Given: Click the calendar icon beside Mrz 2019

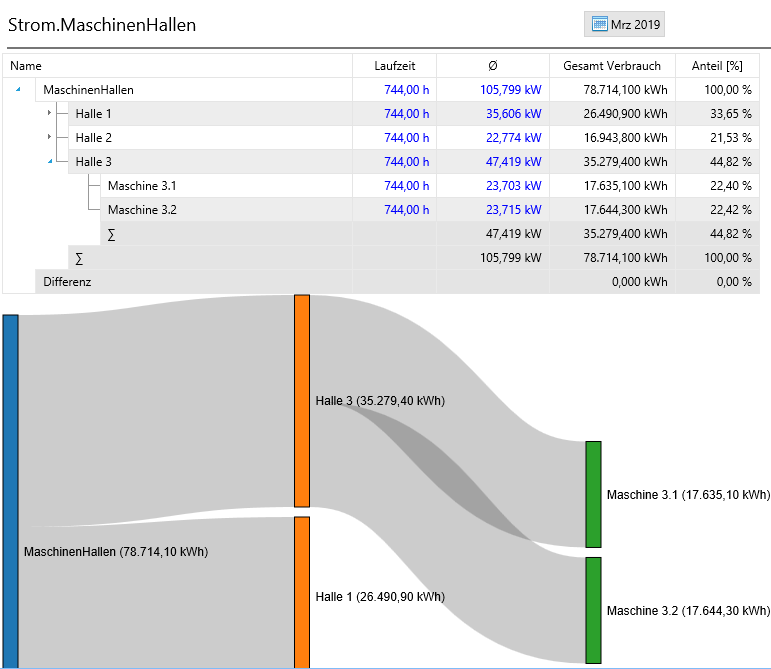Looking at the screenshot, I should (600, 24).
